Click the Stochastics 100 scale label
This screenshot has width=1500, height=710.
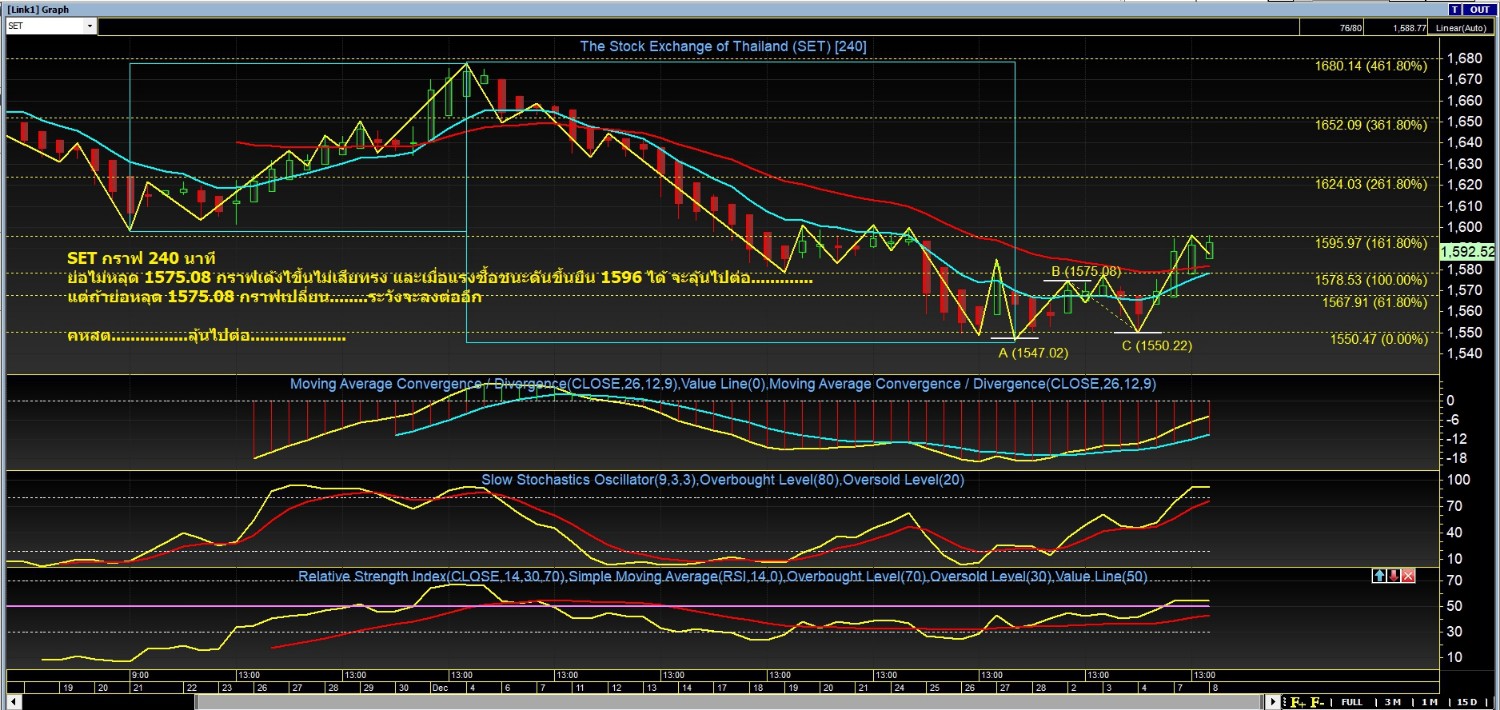(1459, 479)
